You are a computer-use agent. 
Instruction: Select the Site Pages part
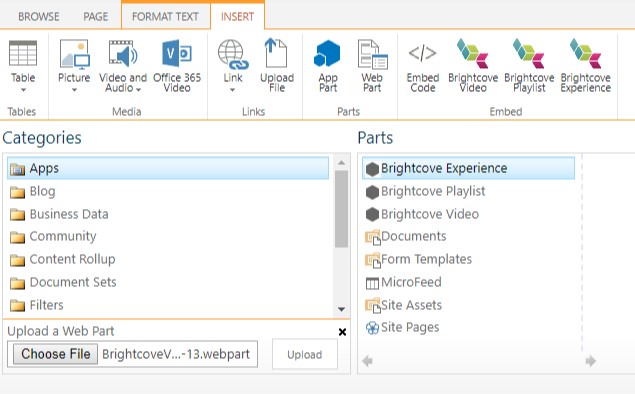point(410,327)
